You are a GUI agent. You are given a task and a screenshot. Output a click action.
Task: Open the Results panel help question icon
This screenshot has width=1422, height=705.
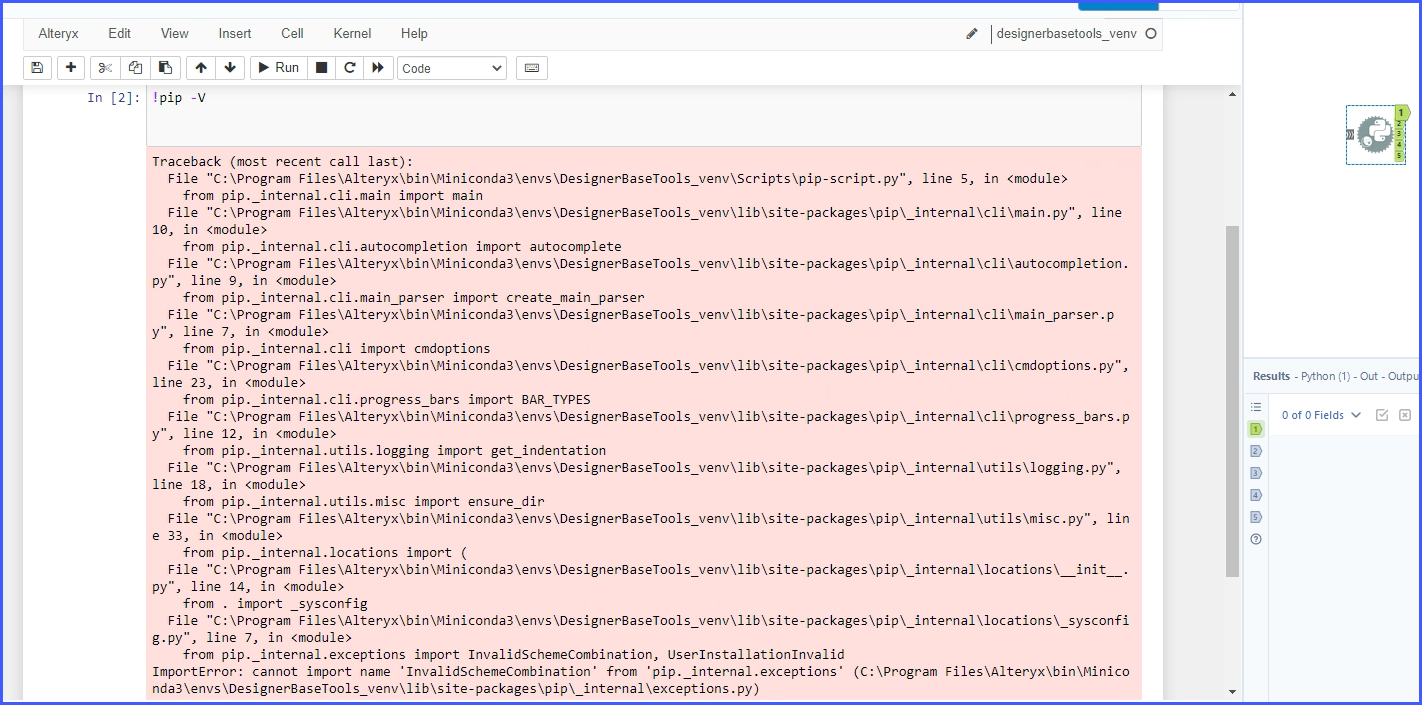[1256, 539]
